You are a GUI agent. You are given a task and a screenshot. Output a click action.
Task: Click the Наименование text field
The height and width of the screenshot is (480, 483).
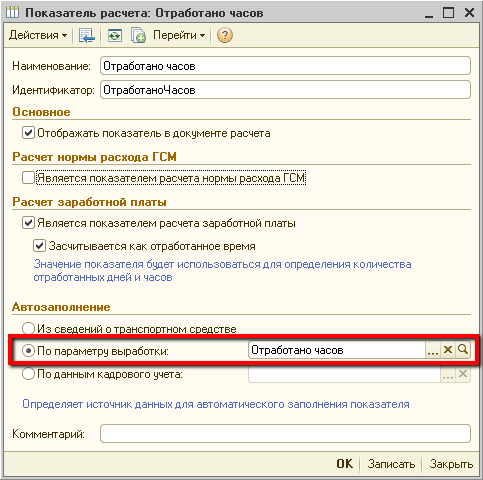(x=285, y=66)
